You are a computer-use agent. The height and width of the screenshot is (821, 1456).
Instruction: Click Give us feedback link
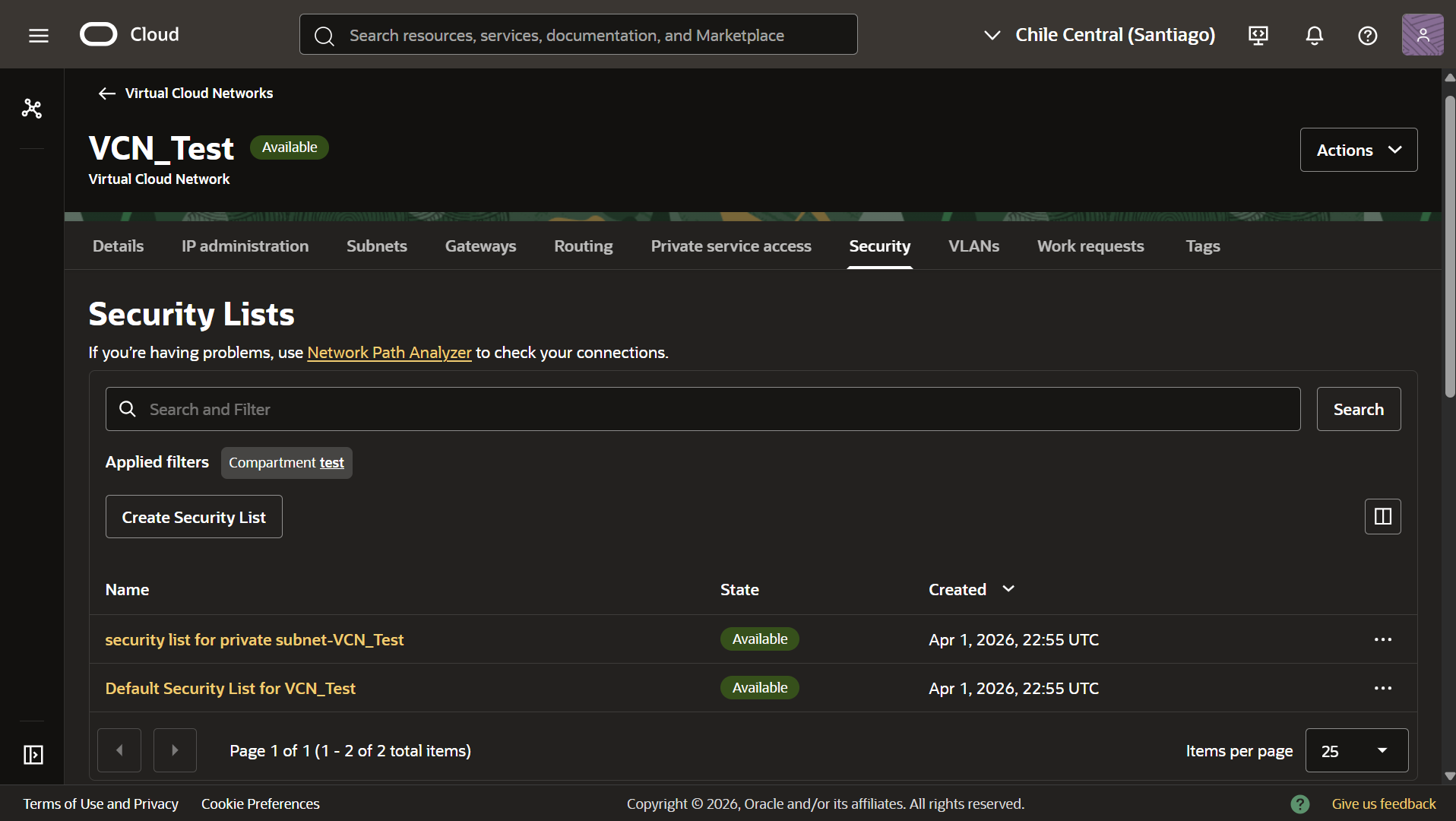tap(1384, 804)
